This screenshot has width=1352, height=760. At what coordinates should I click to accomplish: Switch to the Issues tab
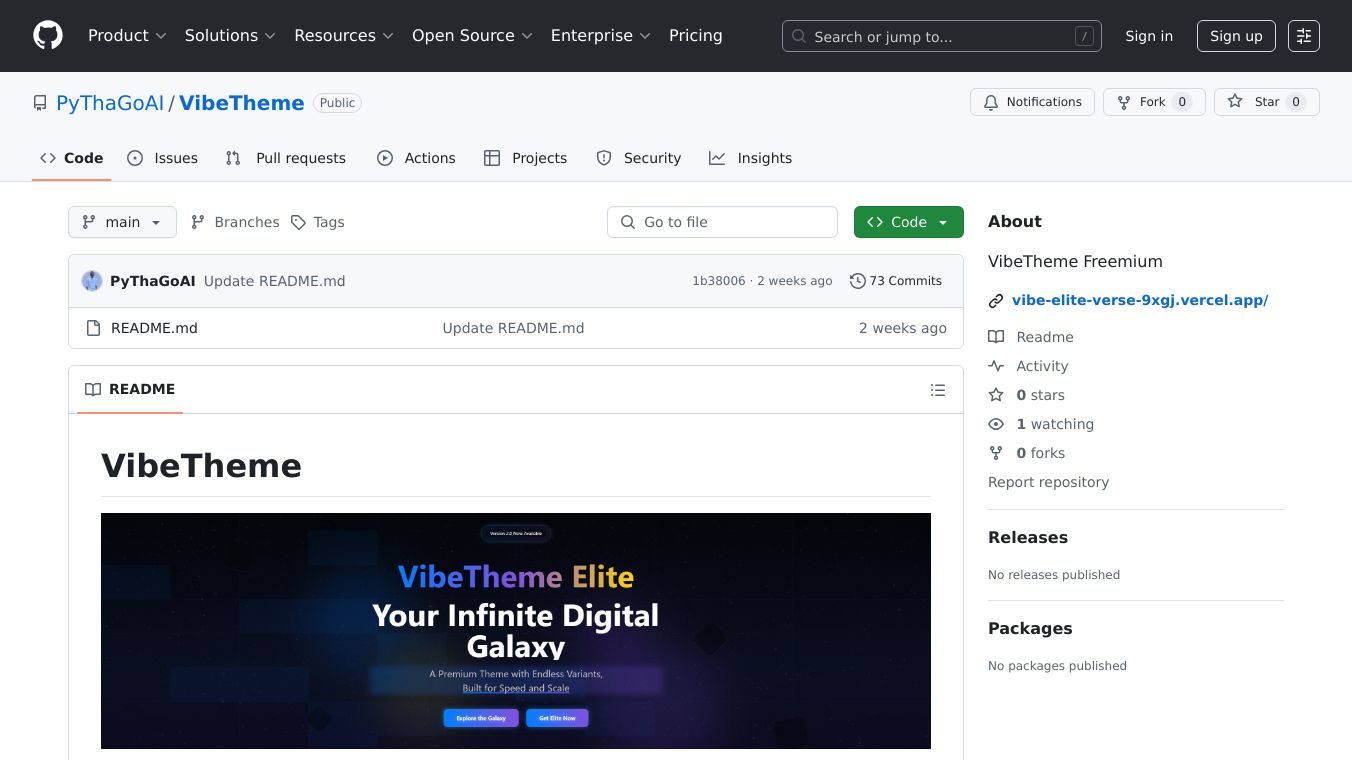163,158
